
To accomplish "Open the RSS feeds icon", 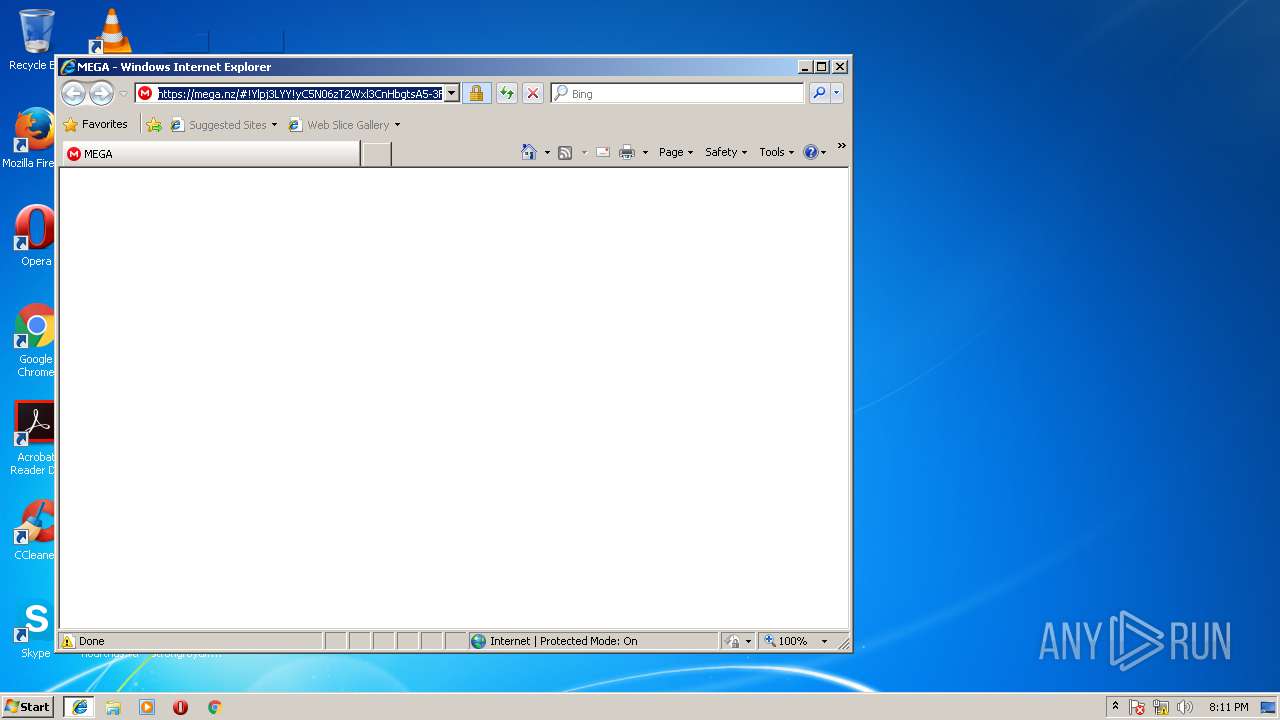I will coord(565,152).
